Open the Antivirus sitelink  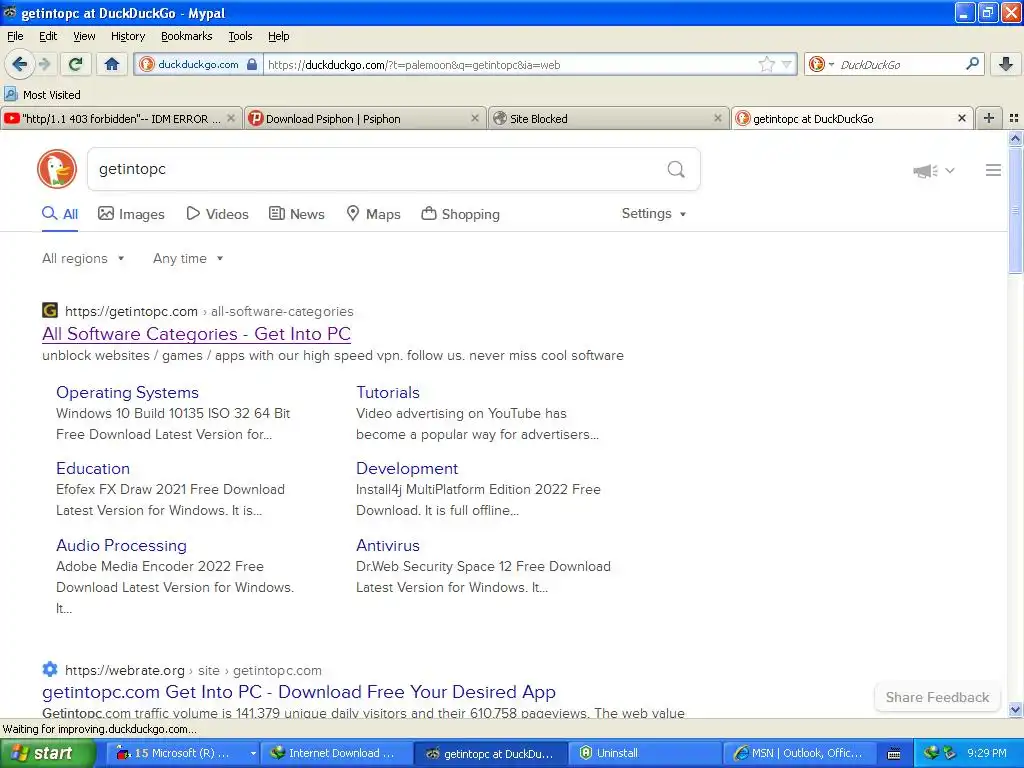tap(388, 545)
